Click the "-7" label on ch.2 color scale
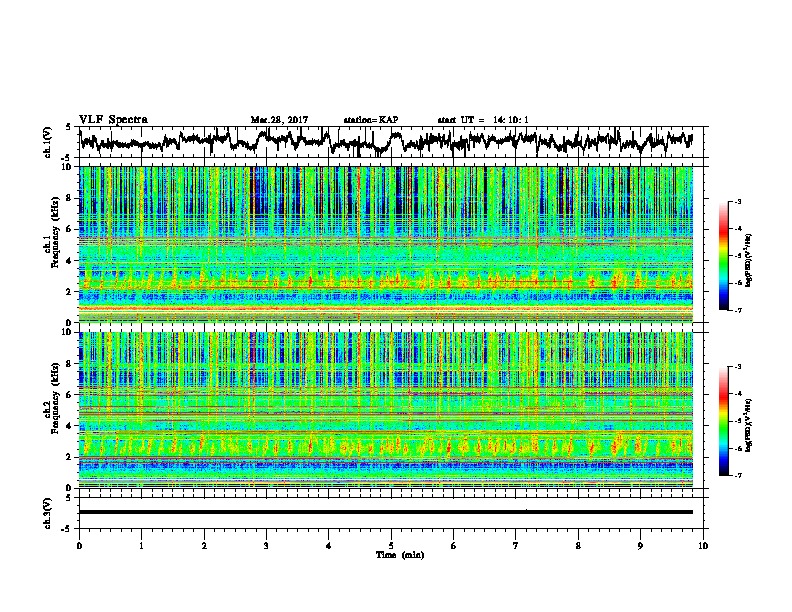This screenshot has width=792, height=612. click(x=737, y=476)
